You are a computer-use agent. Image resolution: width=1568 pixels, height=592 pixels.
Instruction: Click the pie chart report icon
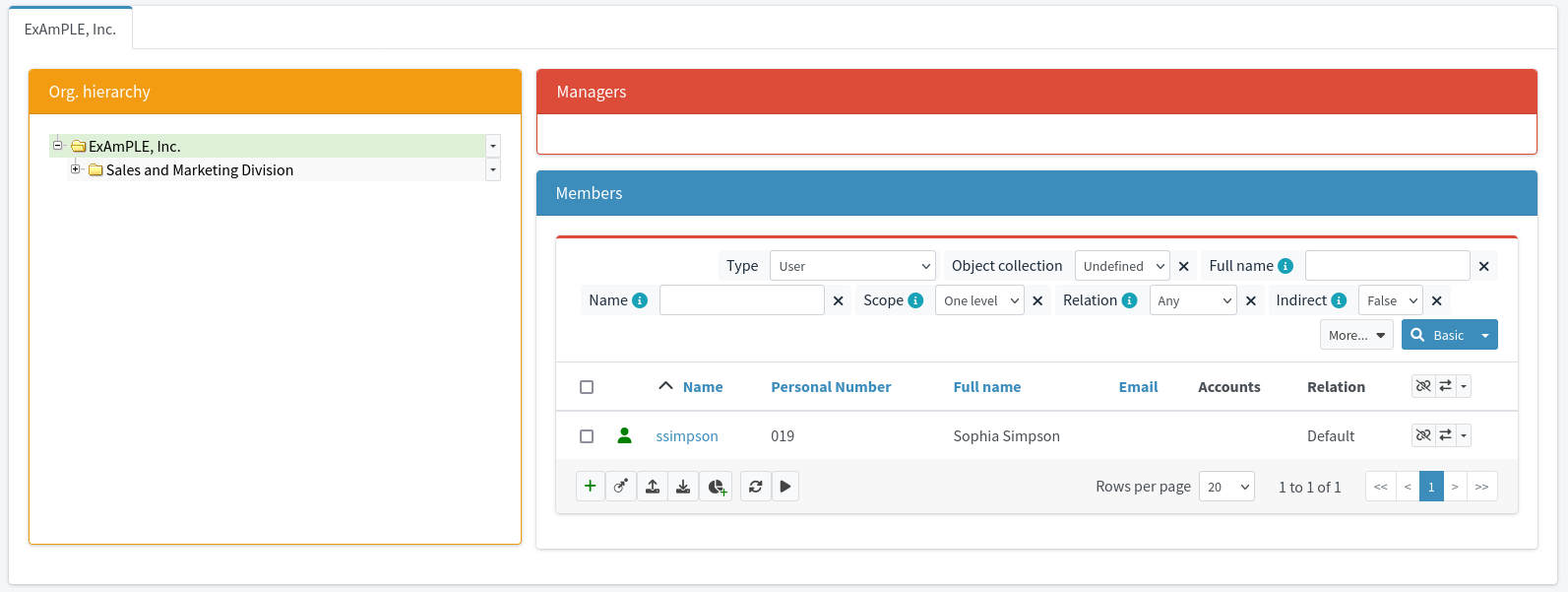click(717, 487)
